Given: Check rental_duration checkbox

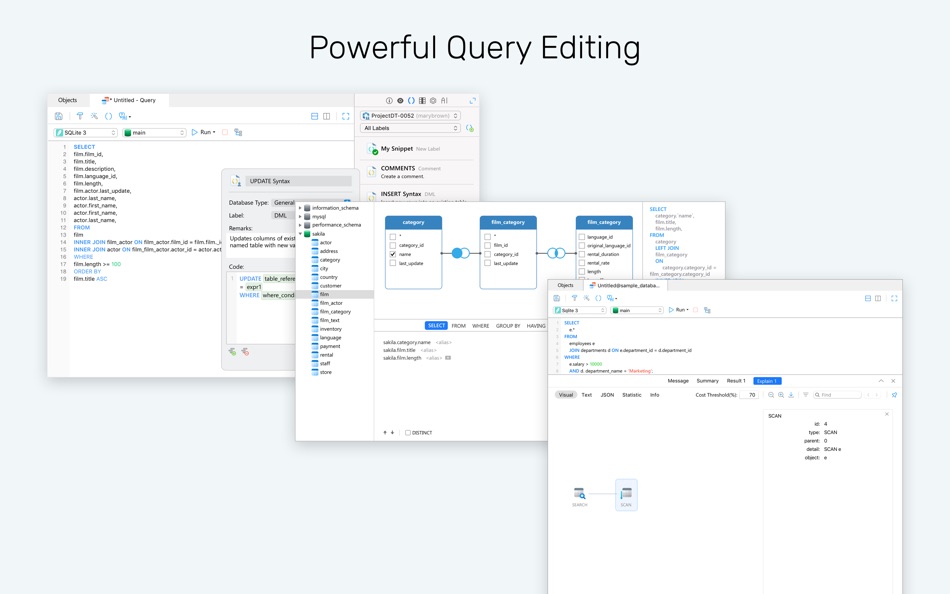Looking at the screenshot, I should click(x=582, y=255).
